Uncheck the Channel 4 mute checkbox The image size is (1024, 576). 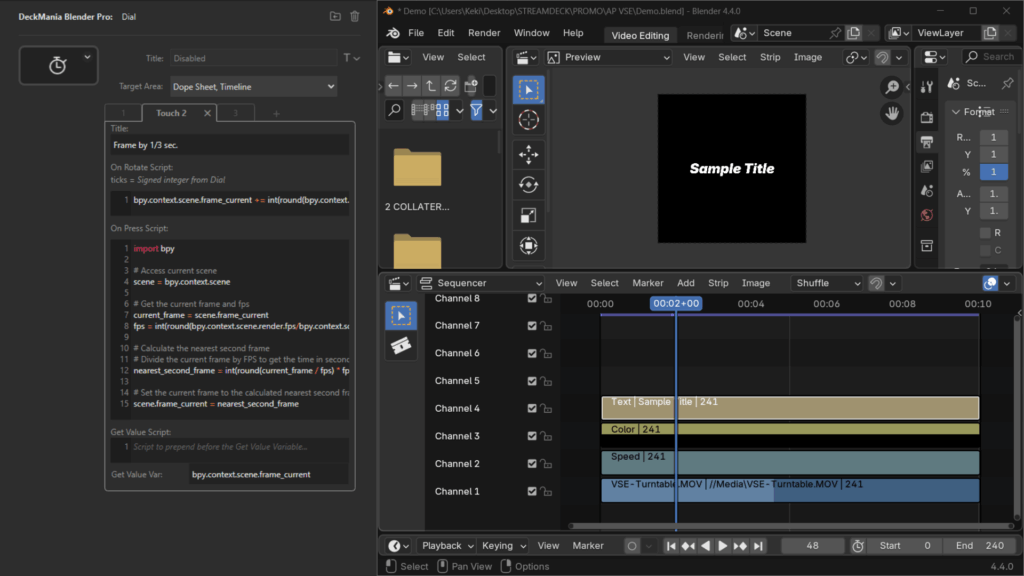pos(532,408)
